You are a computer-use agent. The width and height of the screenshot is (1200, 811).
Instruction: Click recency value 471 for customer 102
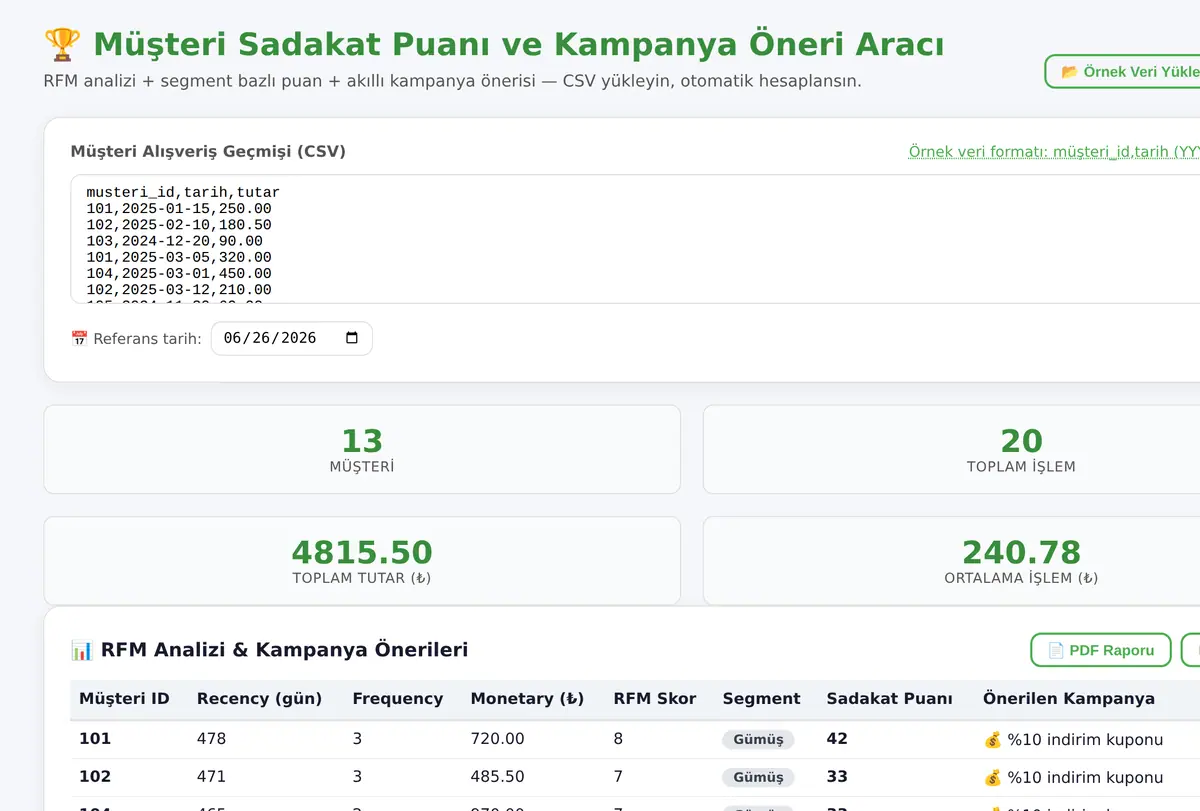211,777
